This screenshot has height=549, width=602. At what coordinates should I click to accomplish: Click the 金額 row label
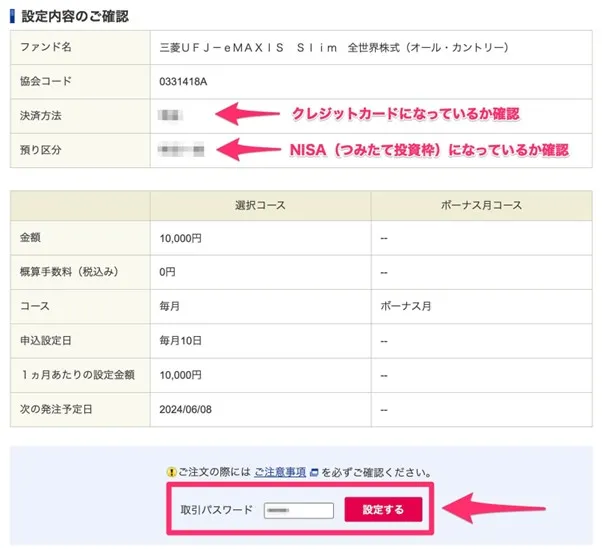pyautogui.click(x=30, y=237)
